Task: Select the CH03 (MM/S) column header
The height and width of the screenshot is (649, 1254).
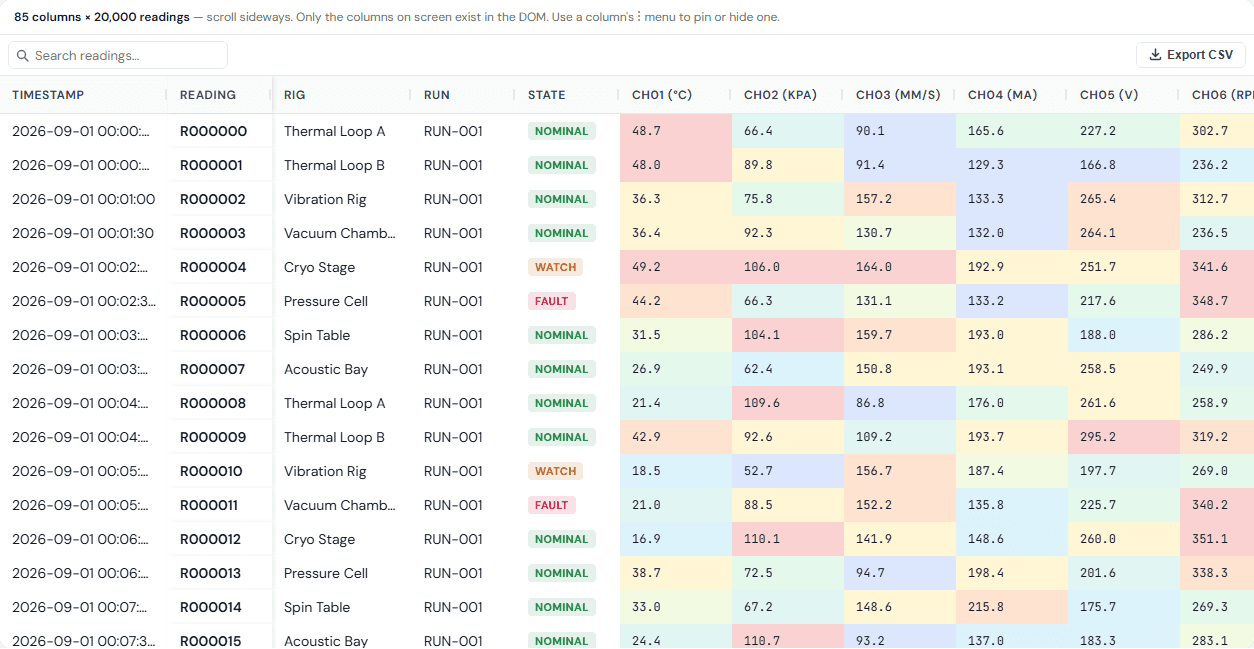Action: pos(900,95)
